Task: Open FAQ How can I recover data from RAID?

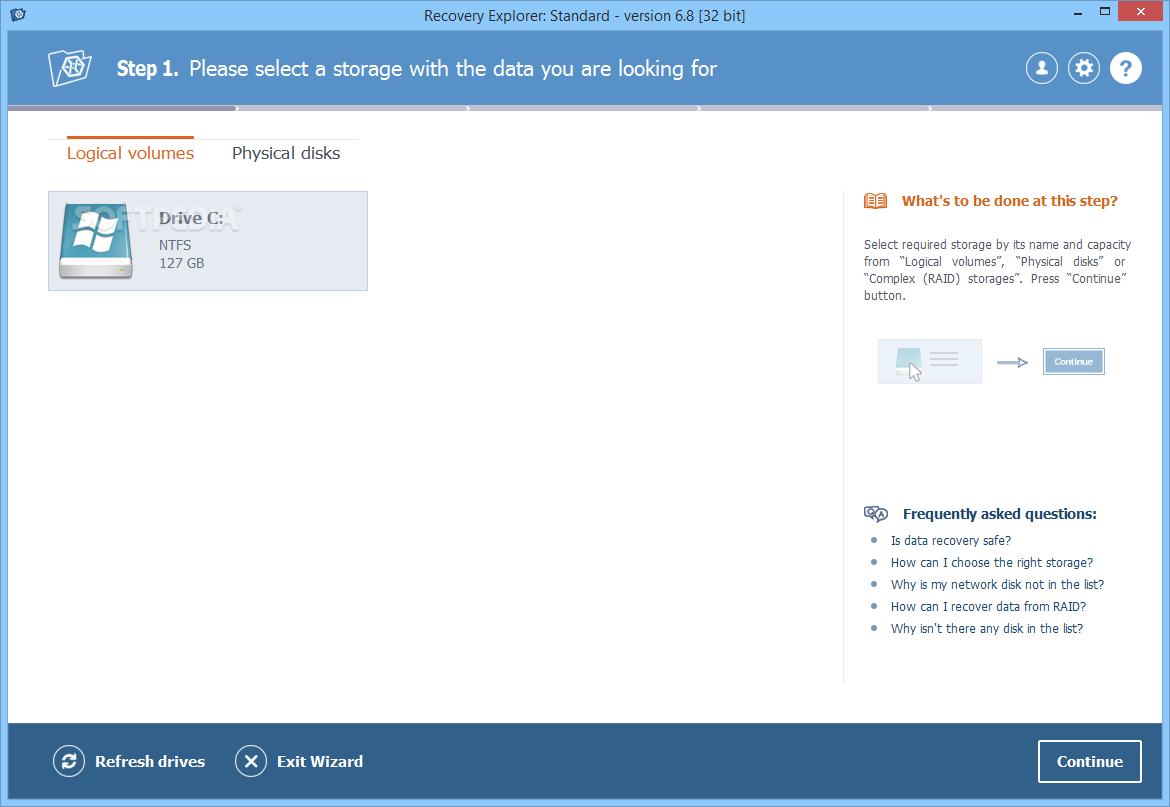Action: pyautogui.click(x=988, y=606)
